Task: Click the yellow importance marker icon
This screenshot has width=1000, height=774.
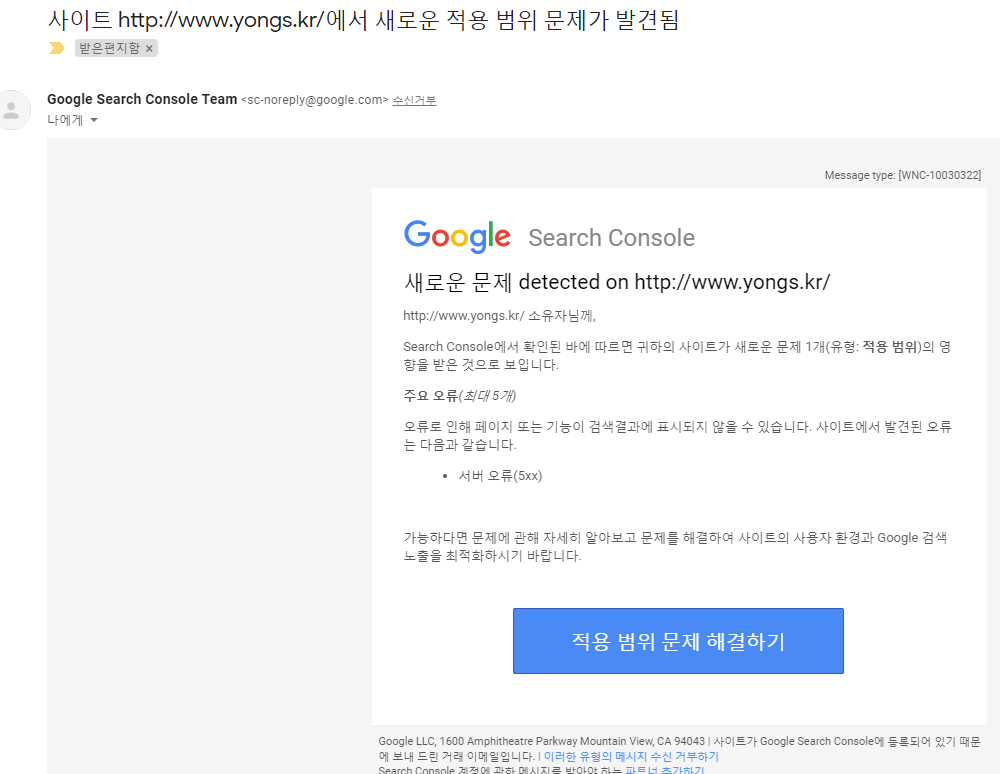Action: tap(57, 48)
